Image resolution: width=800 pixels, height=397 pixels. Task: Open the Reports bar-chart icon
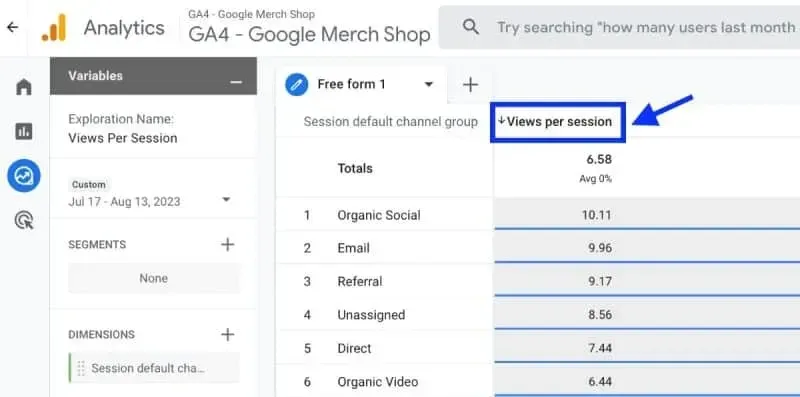pos(23,132)
